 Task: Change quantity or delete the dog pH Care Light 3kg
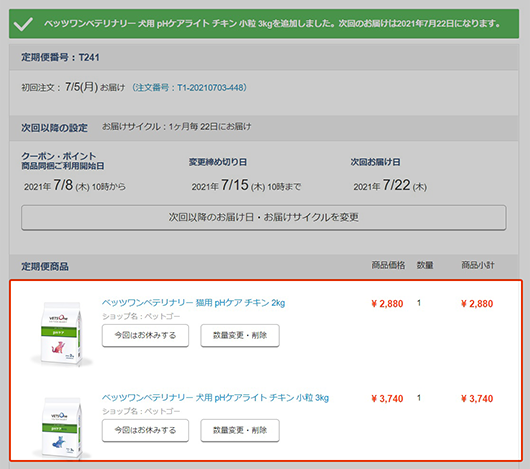240,430
